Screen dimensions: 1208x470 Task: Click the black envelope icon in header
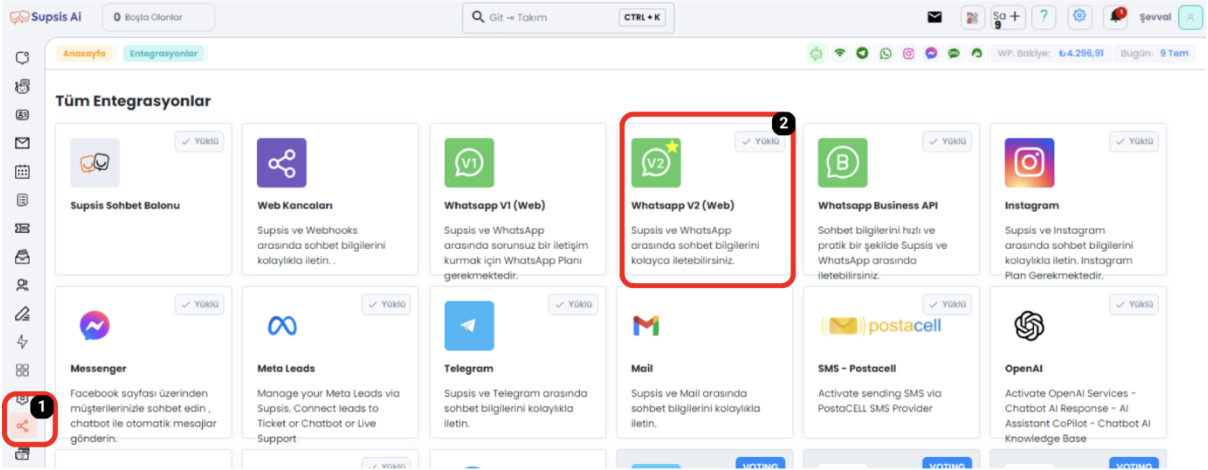pyautogui.click(x=935, y=17)
